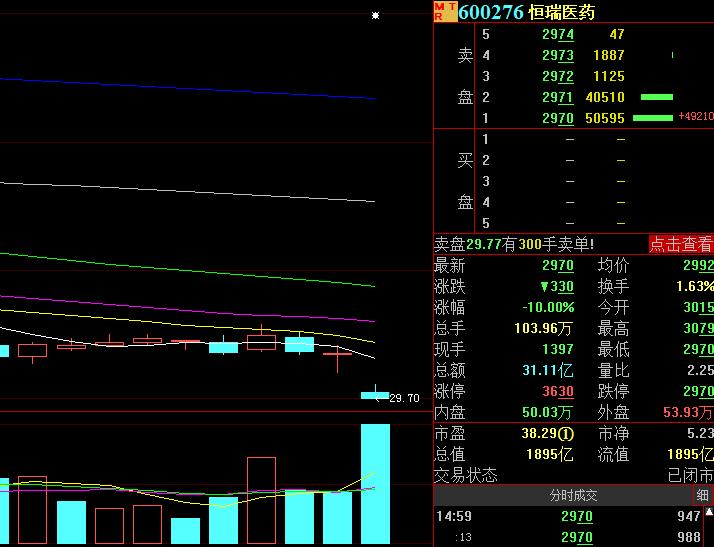Click the circled 1 beside 市盈 value
The image size is (714, 547).
[566, 434]
